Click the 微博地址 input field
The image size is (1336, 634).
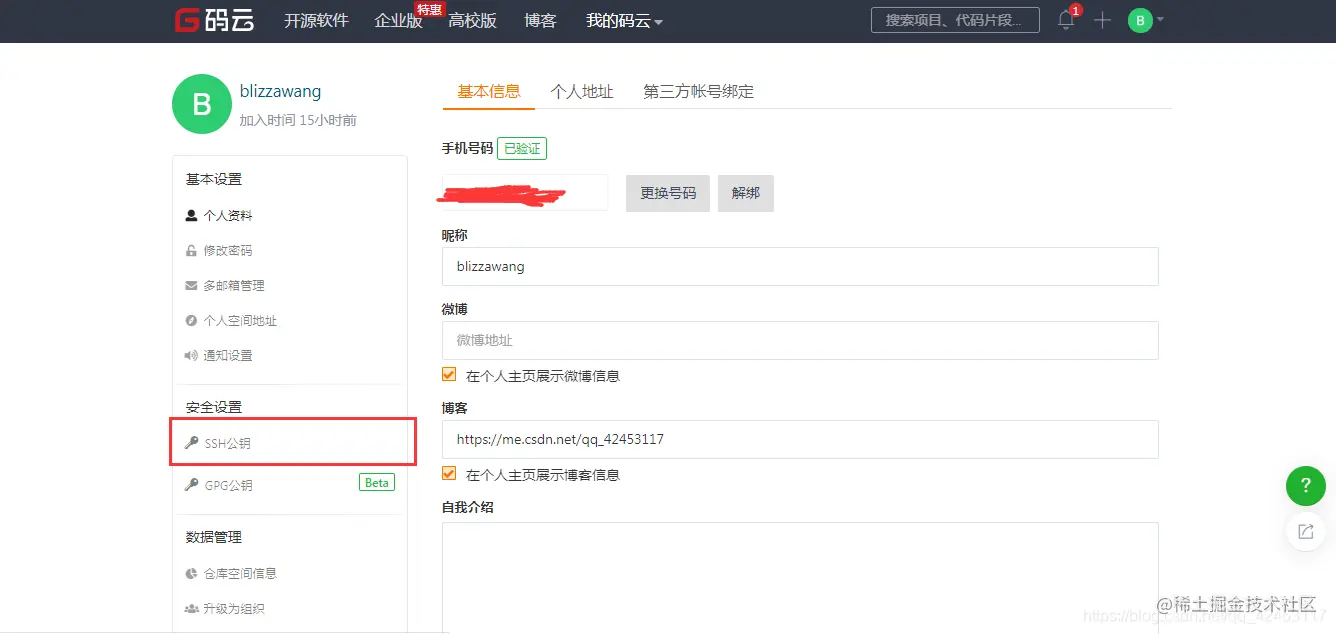(x=800, y=340)
